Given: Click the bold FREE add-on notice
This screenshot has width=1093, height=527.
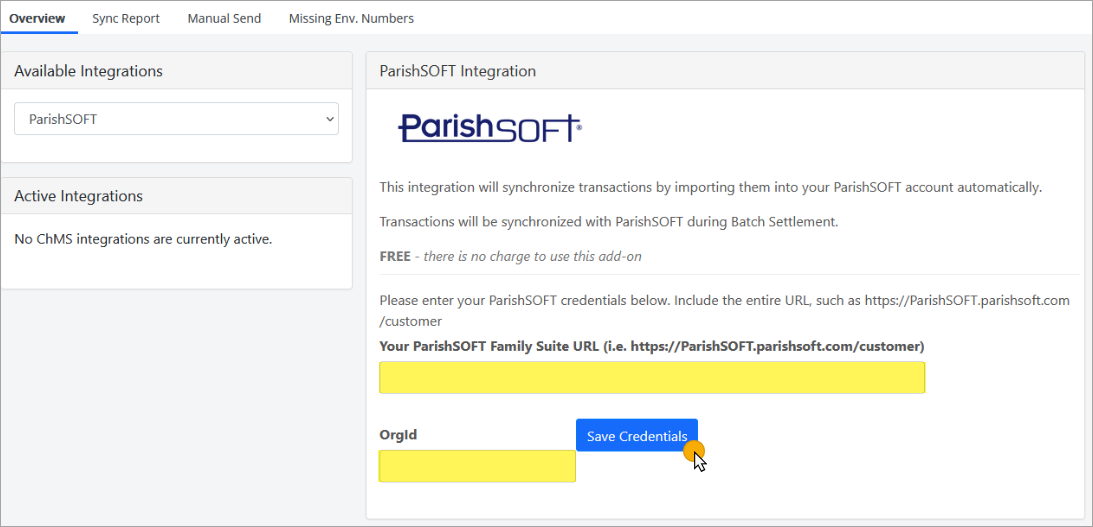Looking at the screenshot, I should (395, 256).
